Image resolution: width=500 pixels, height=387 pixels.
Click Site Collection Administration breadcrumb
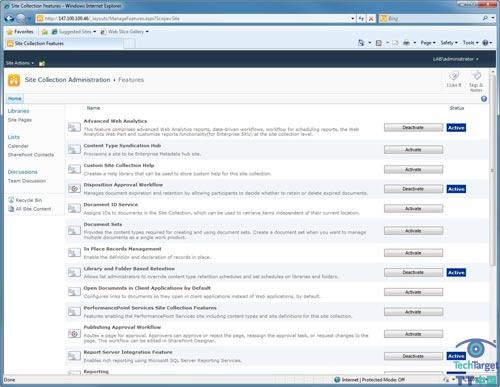point(67,80)
